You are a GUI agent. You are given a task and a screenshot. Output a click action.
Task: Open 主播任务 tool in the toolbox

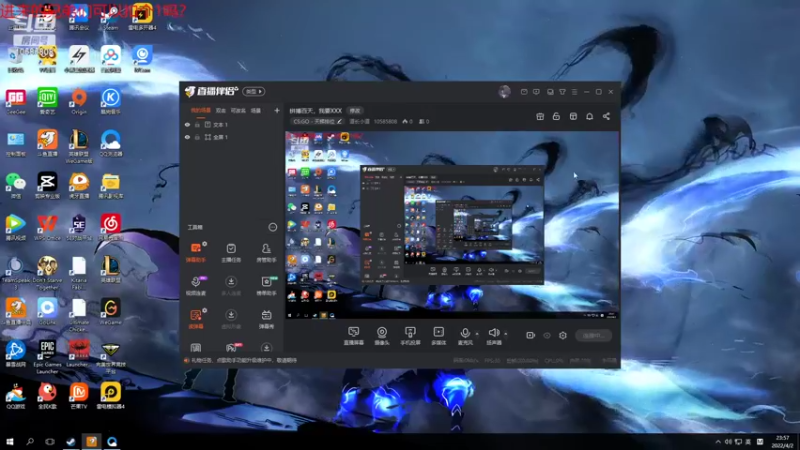231,252
